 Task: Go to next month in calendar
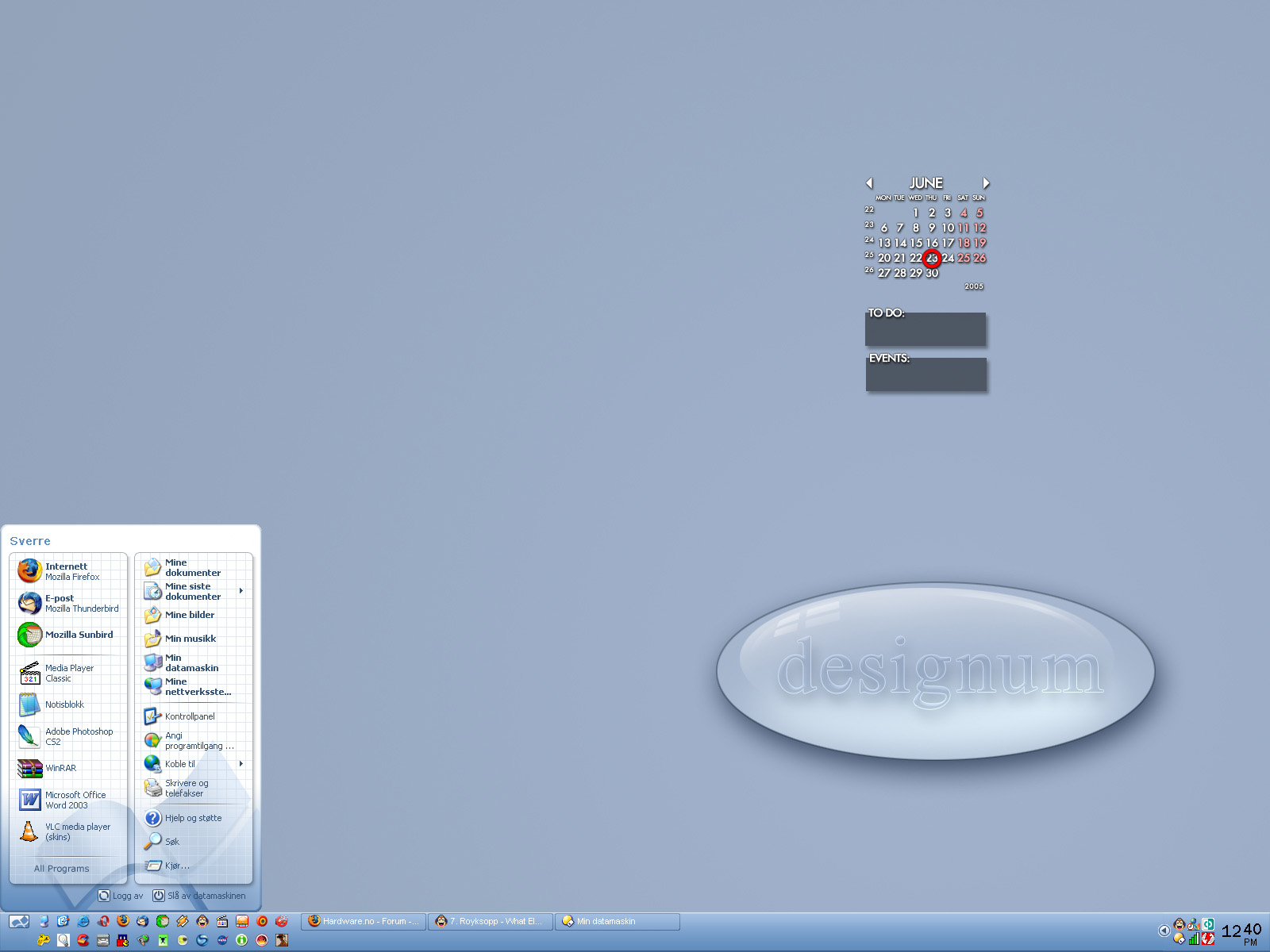click(x=986, y=183)
